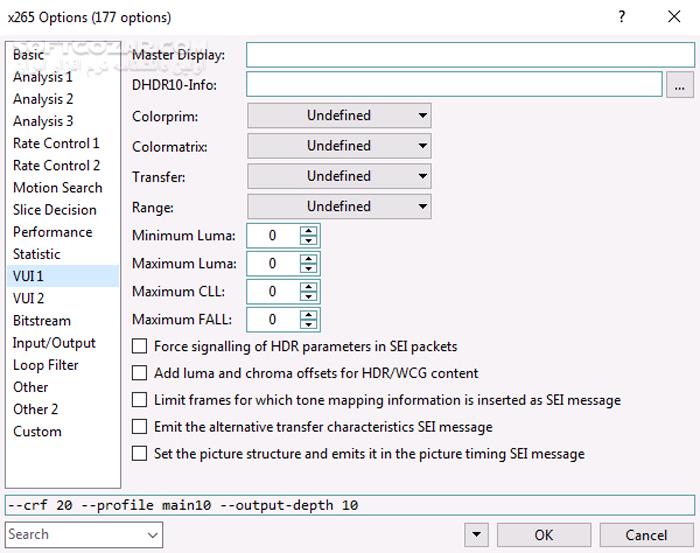This screenshot has width=700, height=553.
Task: Click the DHDR10-Info browse ellipsis button
Action: click(x=679, y=85)
